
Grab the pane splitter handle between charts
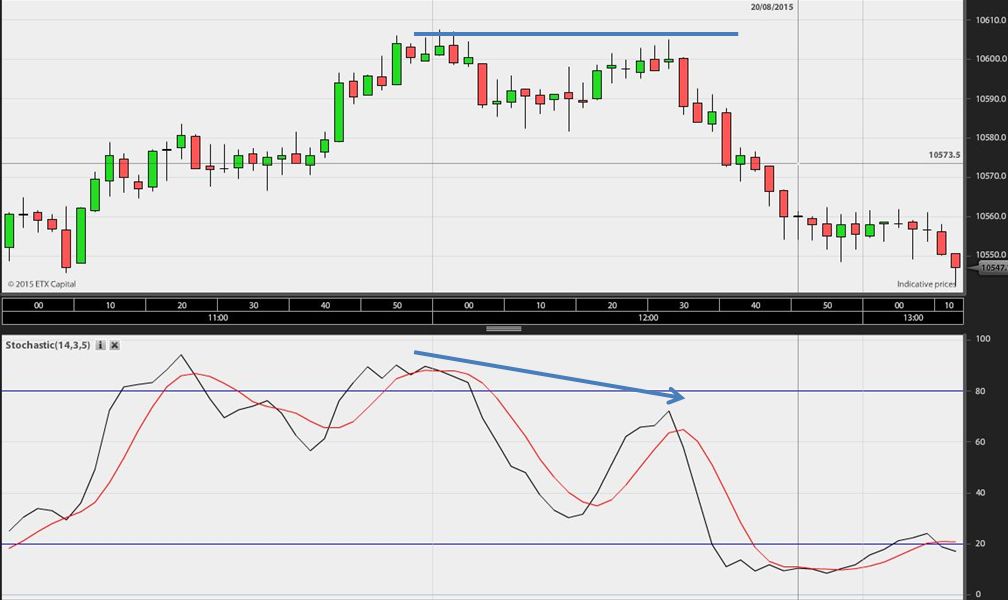(503, 329)
